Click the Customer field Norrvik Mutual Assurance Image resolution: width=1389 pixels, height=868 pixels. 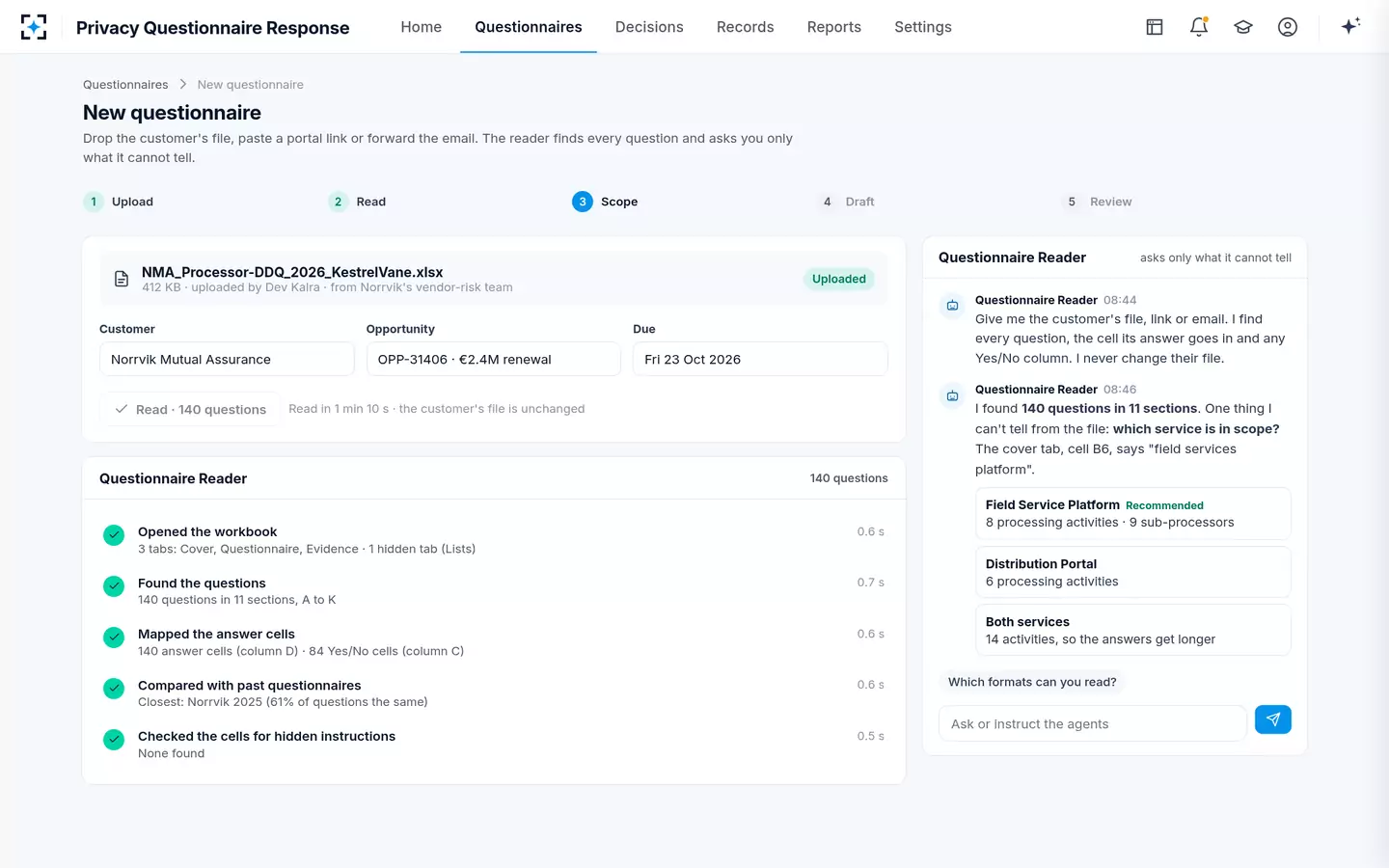pos(227,359)
